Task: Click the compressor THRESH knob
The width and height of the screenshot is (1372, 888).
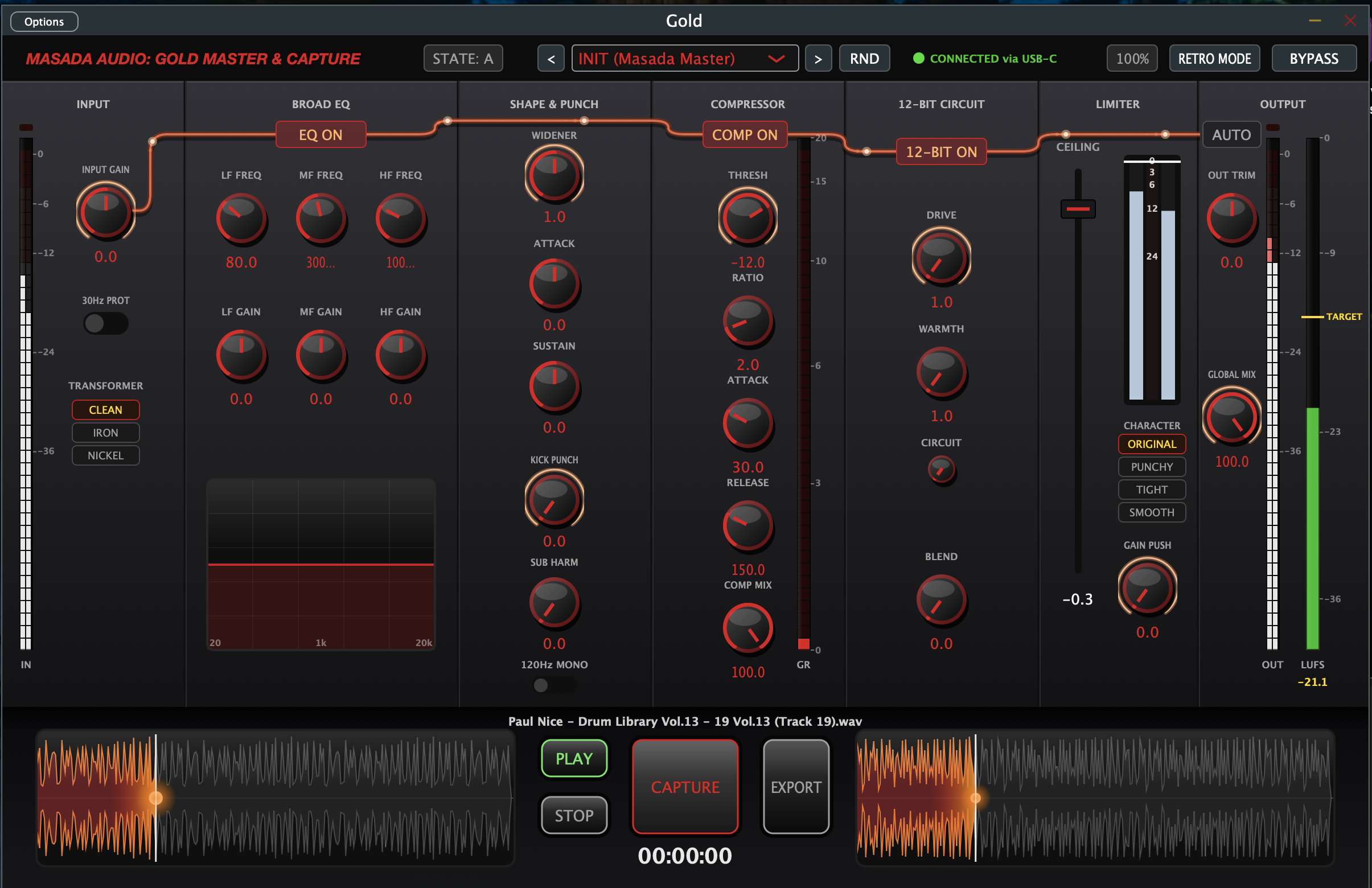Action: point(747,220)
